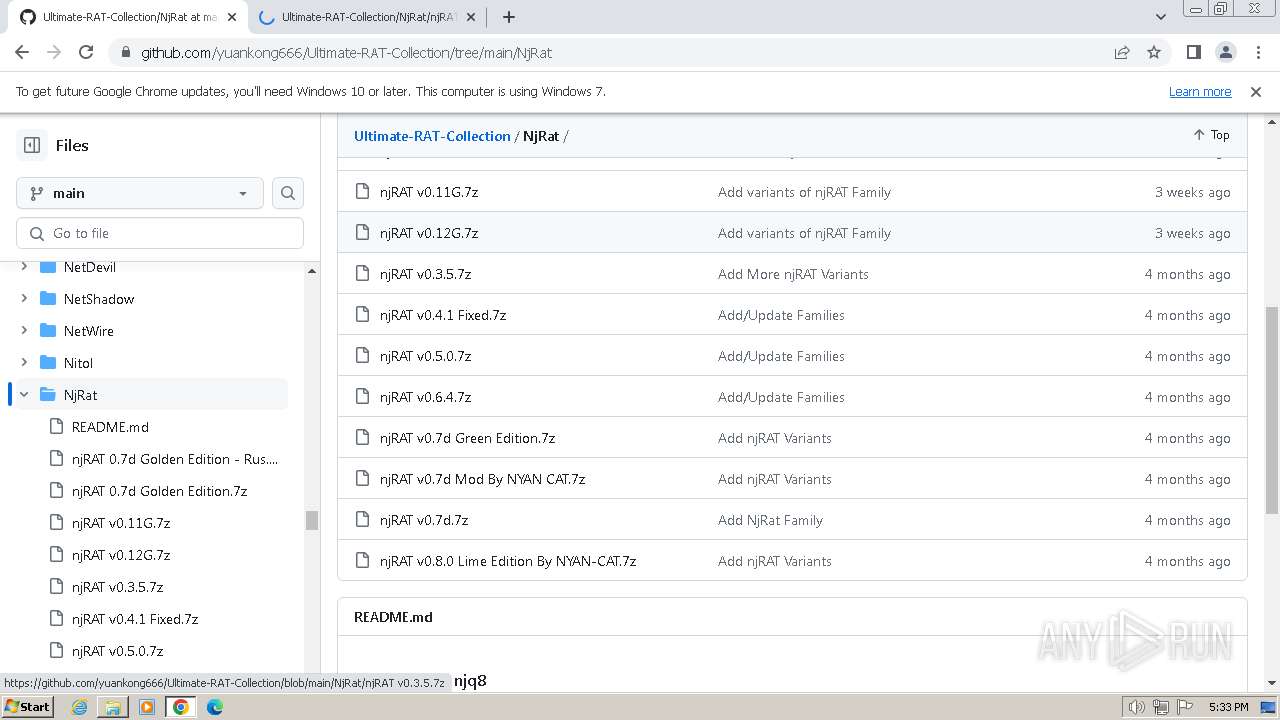Launch Internet Explorer from the taskbar
The height and width of the screenshot is (720, 1280).
click(79, 707)
